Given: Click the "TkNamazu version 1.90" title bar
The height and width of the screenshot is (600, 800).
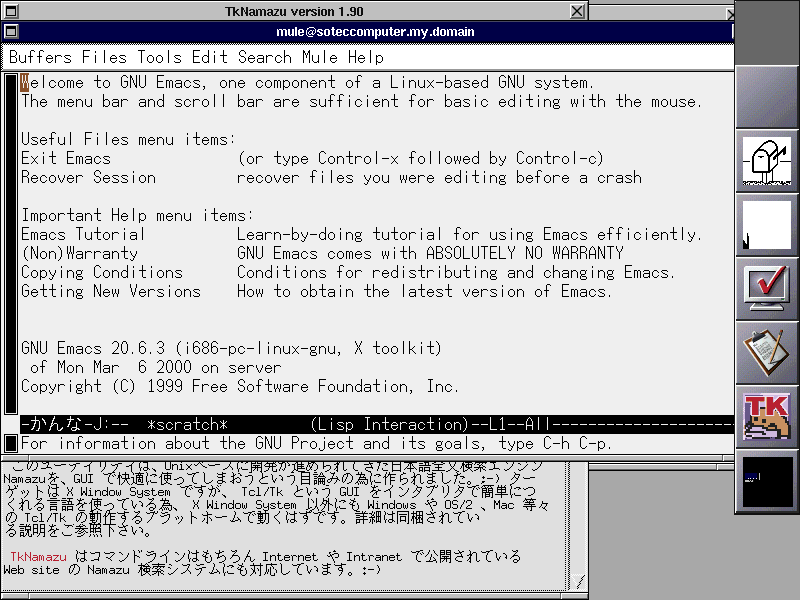Looking at the screenshot, I should pos(294,11).
